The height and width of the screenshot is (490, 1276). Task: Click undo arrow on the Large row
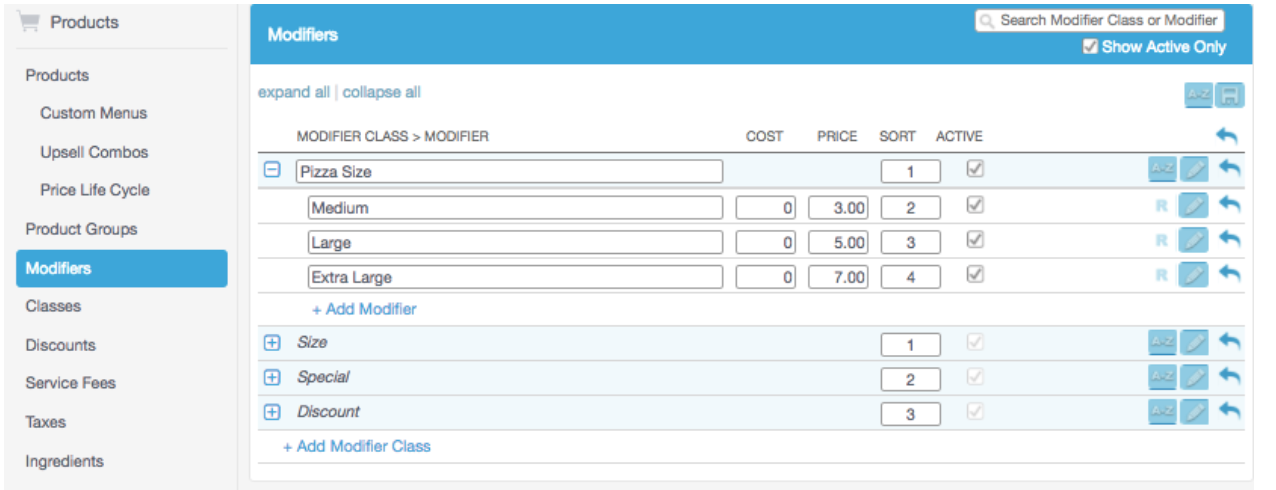(x=1230, y=240)
